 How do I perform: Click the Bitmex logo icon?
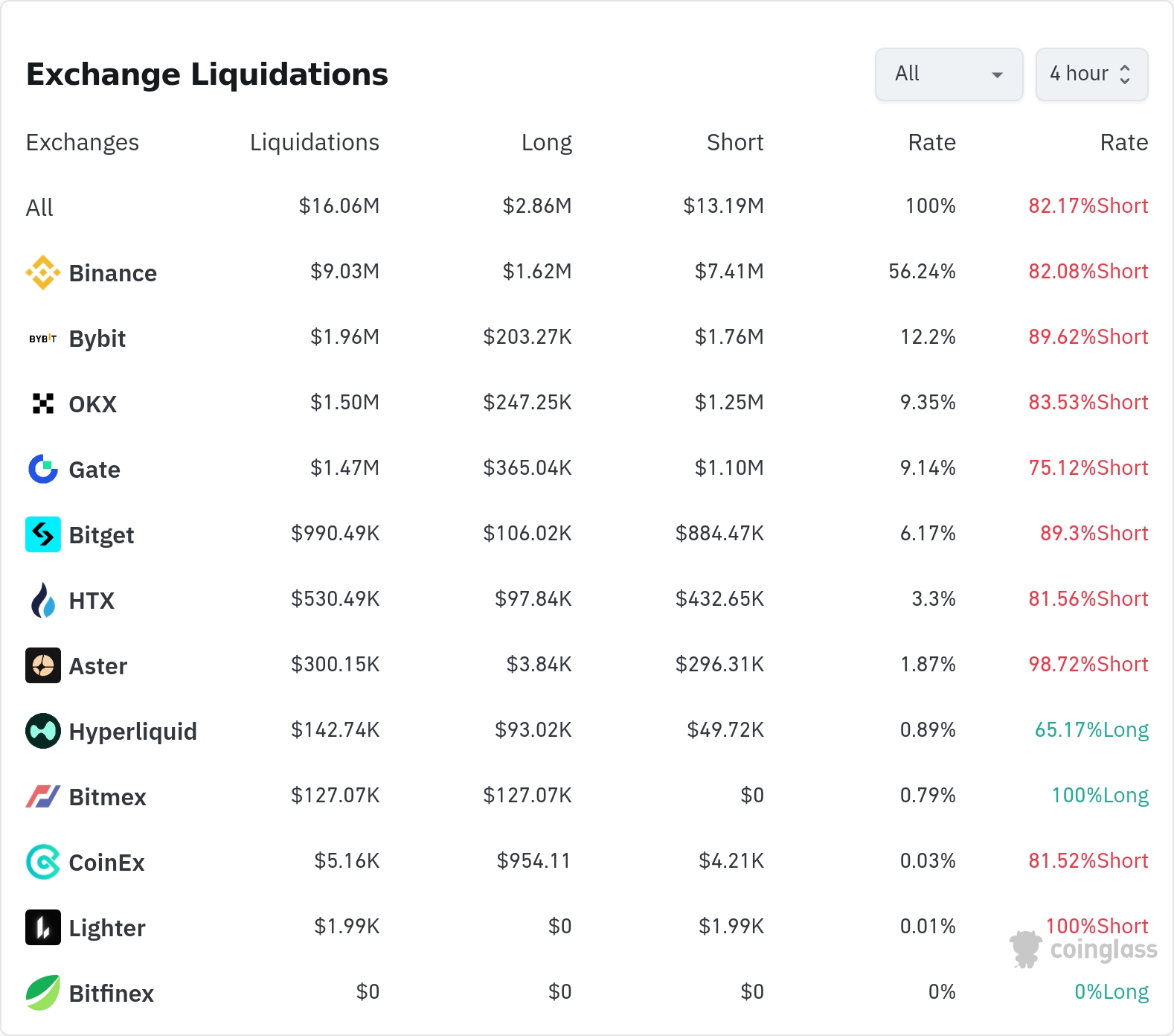coord(42,796)
